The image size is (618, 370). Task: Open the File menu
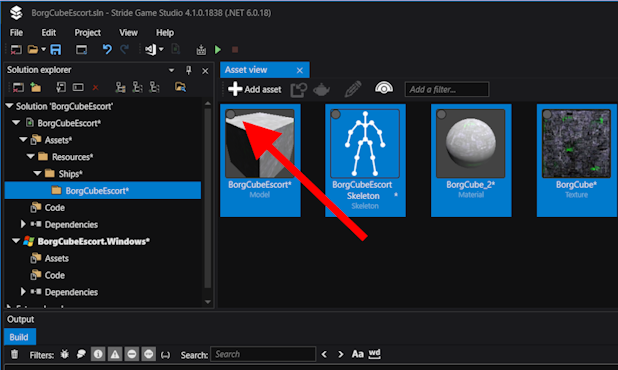pos(16,32)
